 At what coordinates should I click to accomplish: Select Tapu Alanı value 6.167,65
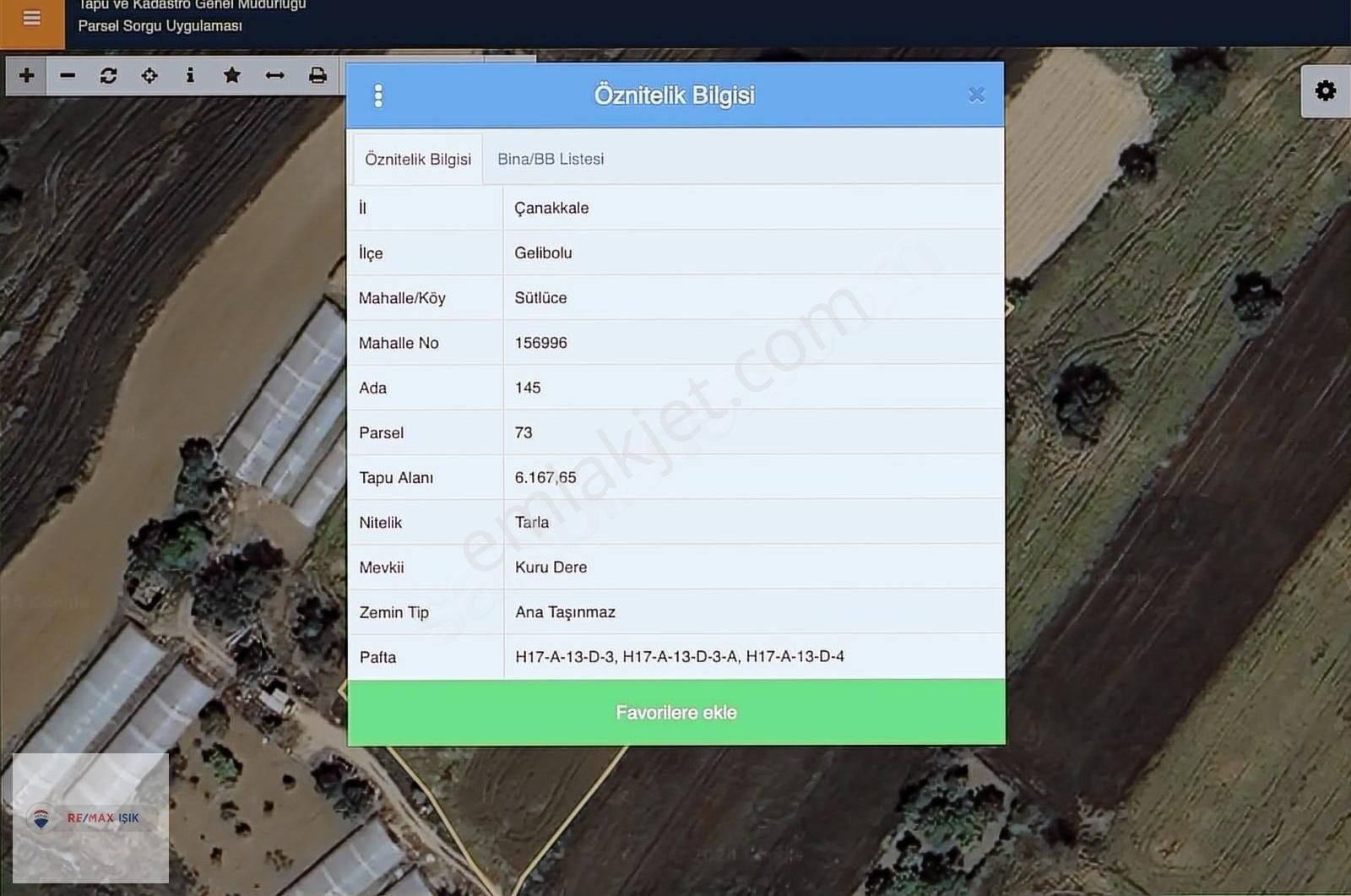point(545,477)
